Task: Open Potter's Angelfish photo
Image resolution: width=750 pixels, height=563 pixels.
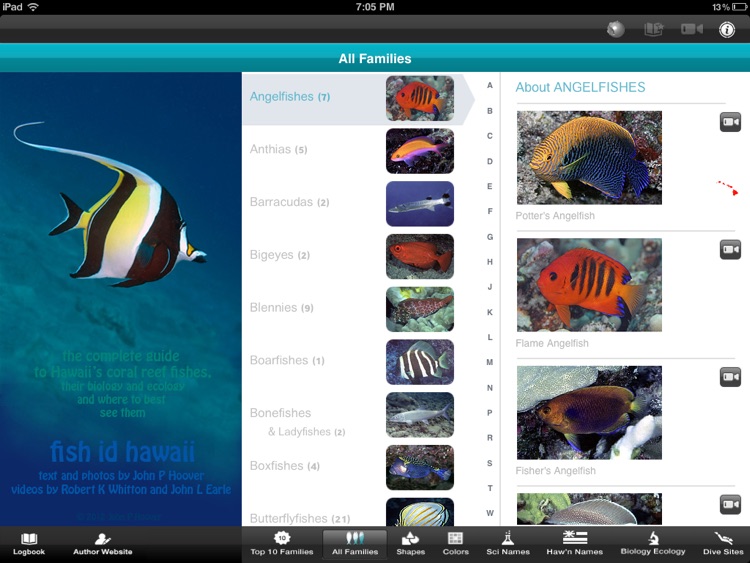Action: [x=589, y=158]
